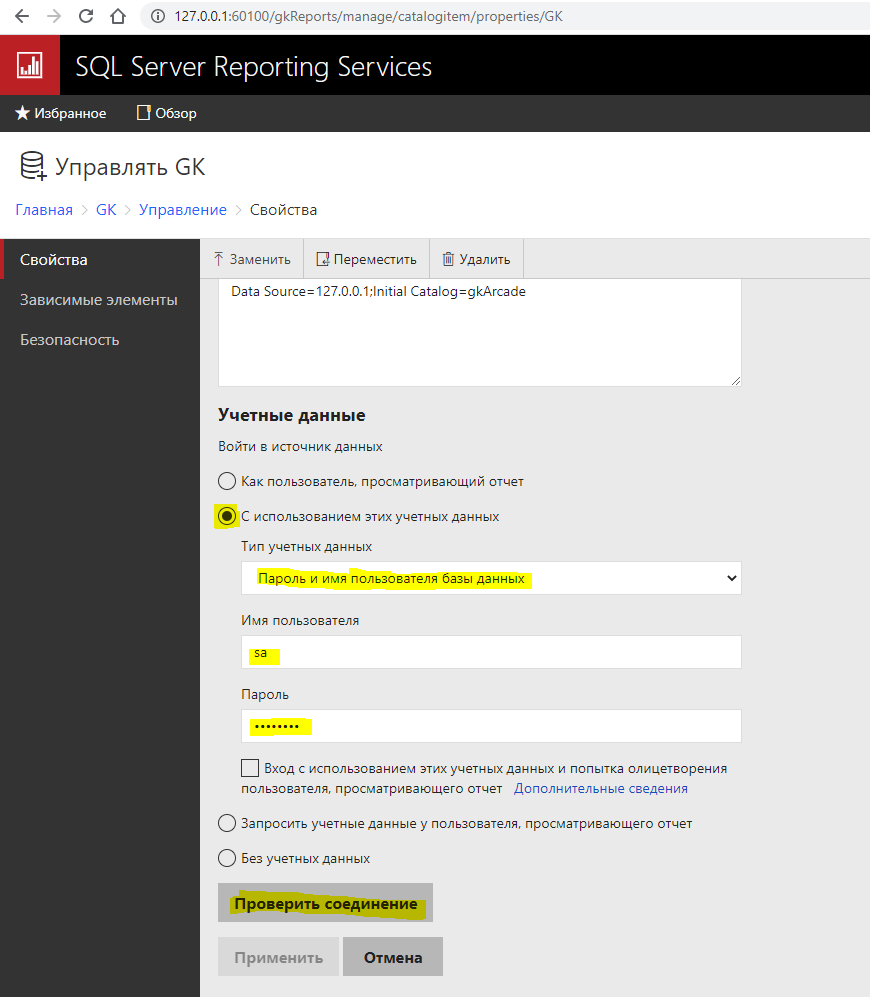Screen dimensions: 870x997
Task: Select 'Без учетных данных' radio button
Action: (x=227, y=858)
